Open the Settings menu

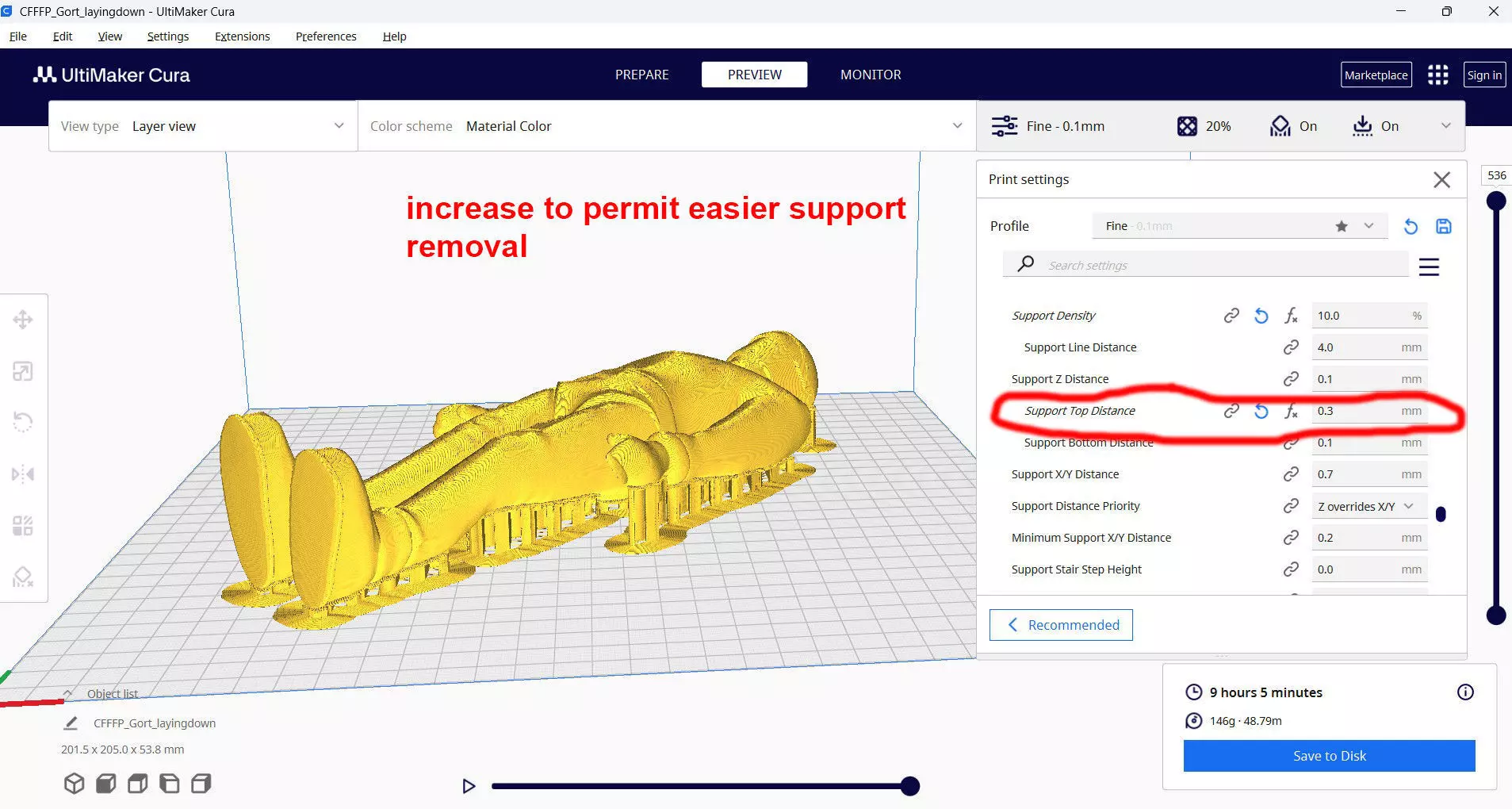point(168,36)
